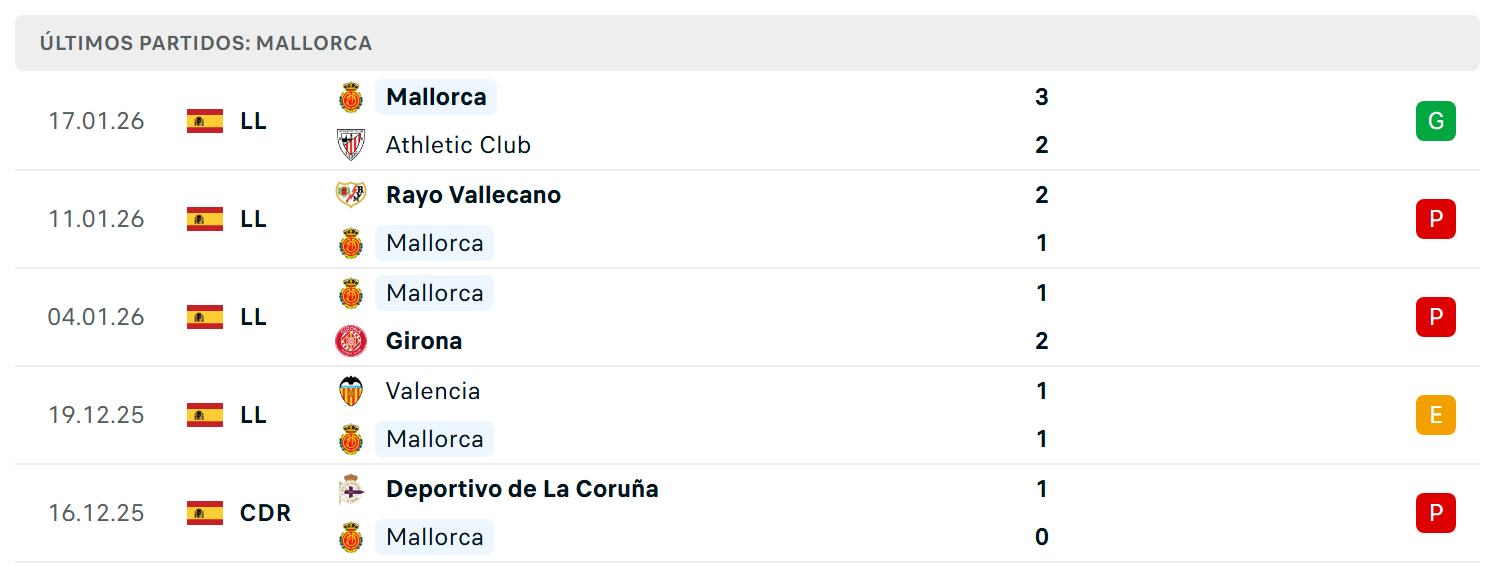Open Deportivo de La Coruña team link
The width and height of the screenshot is (1499, 578).
522,489
